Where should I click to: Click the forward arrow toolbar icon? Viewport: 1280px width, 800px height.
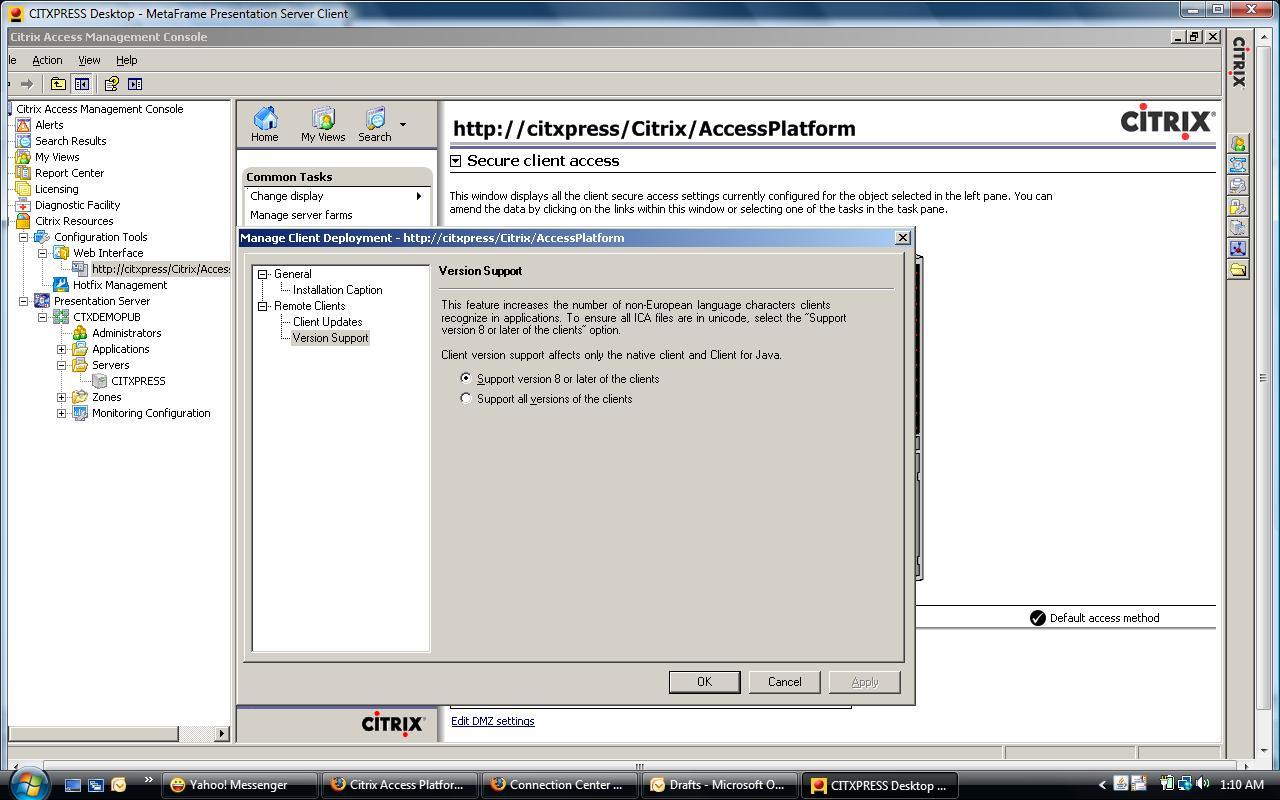27,84
